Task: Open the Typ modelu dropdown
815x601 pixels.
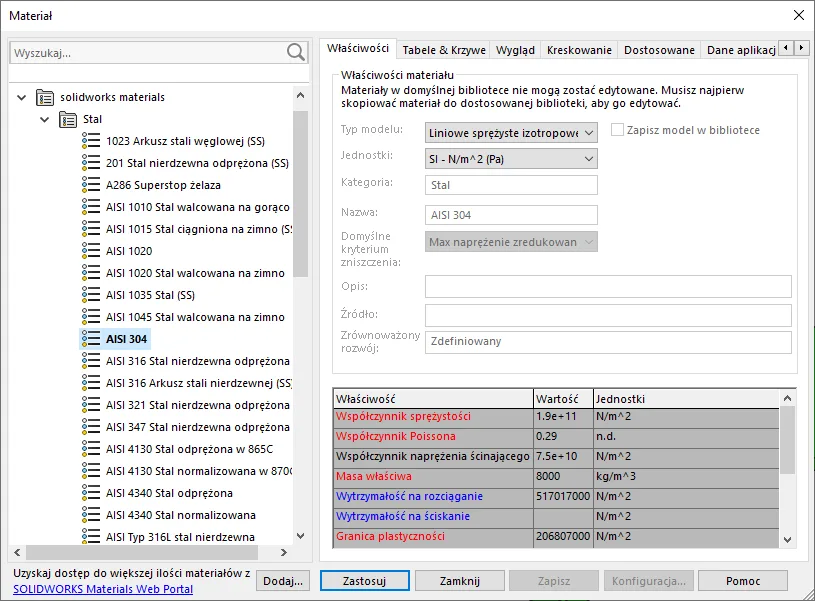Action: [511, 133]
